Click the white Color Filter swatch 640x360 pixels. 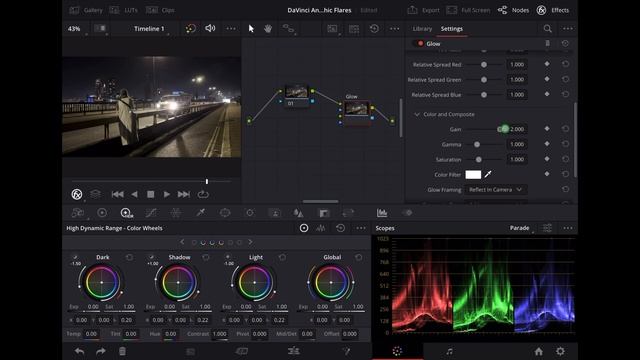[473, 174]
